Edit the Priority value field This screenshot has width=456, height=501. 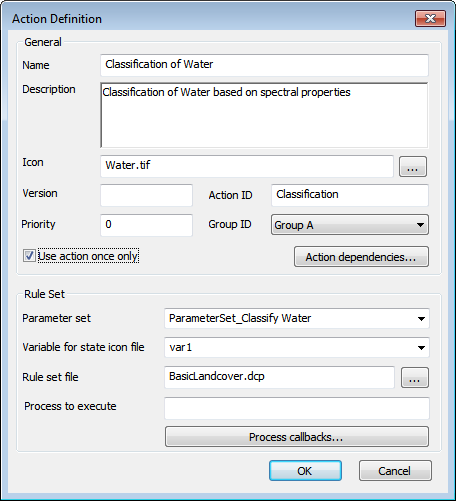tap(147, 225)
